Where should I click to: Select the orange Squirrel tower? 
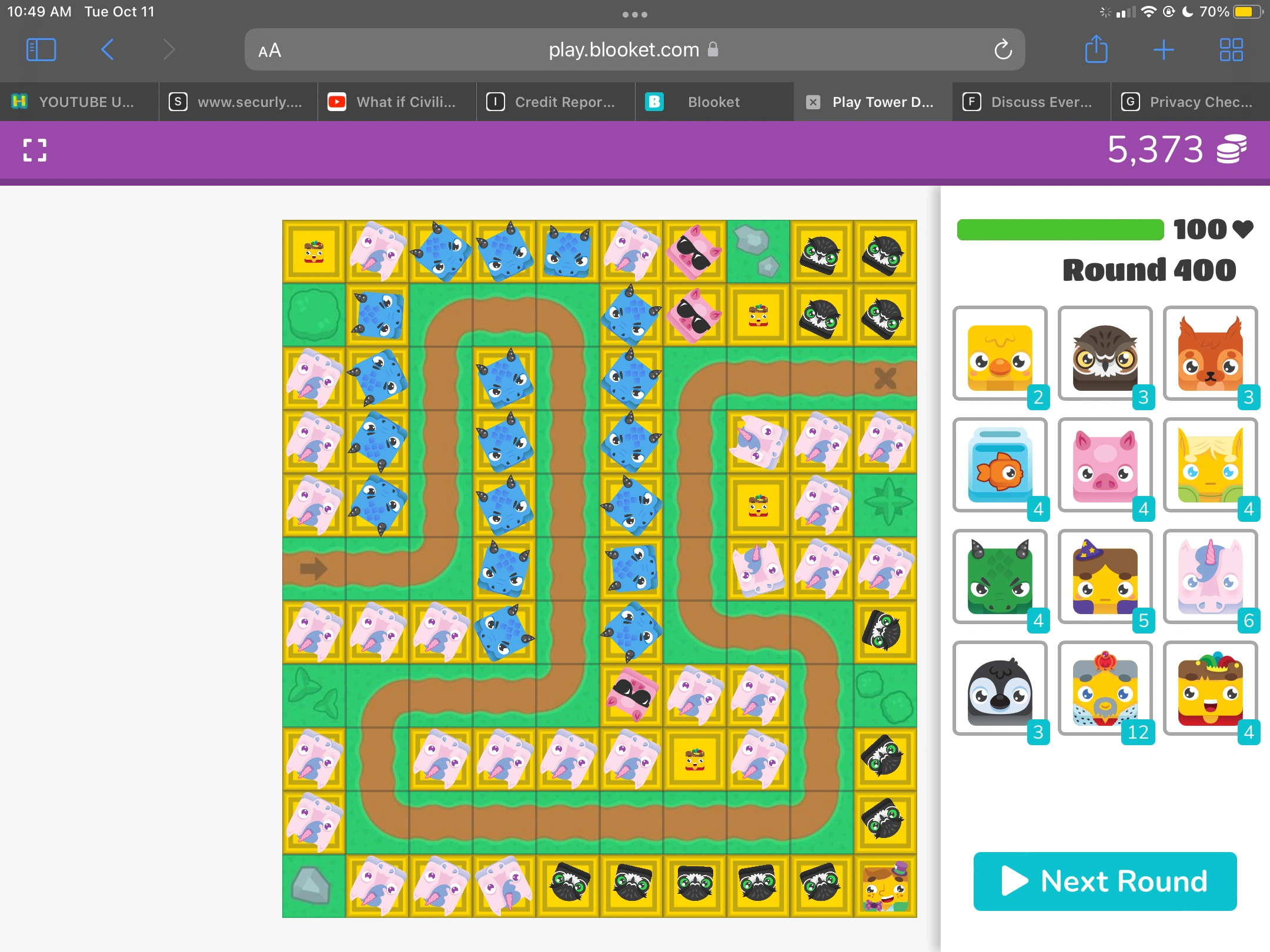pos(1210,354)
